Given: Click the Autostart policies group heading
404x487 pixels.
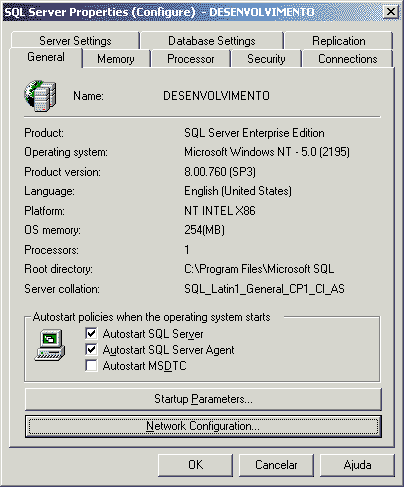Looking at the screenshot, I should coord(152,317).
